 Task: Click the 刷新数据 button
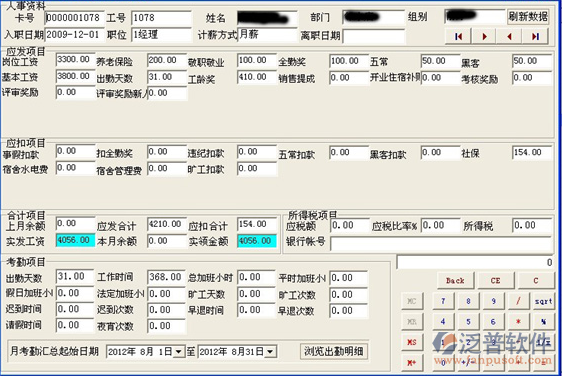coord(528,16)
